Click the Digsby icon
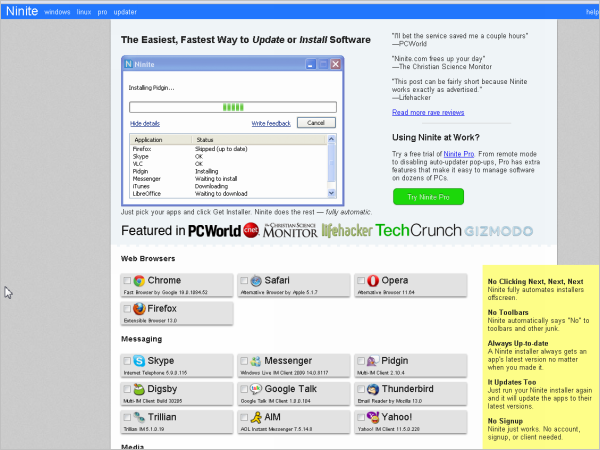This screenshot has width=600, height=450. [139, 389]
